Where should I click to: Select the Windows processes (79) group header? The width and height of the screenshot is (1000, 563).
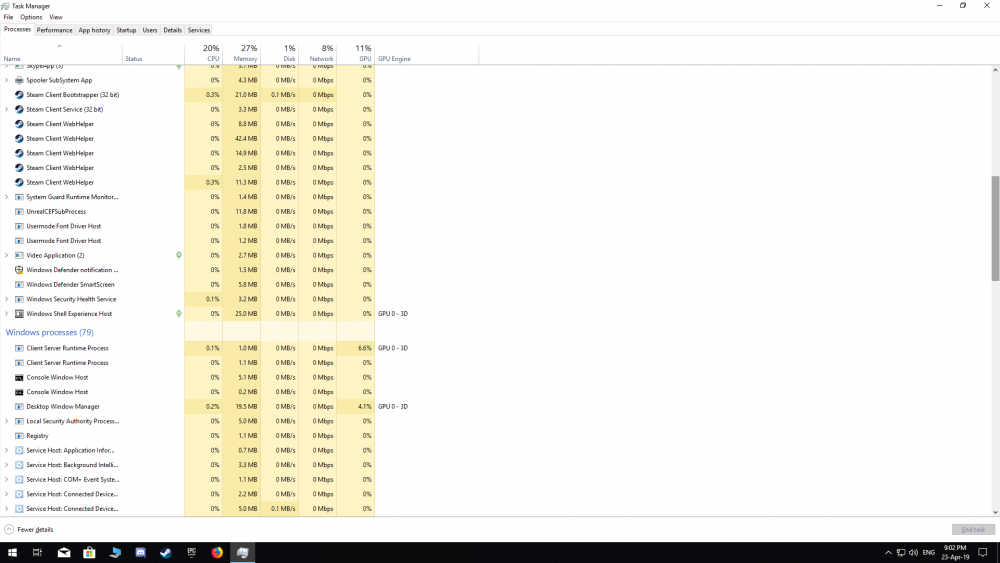point(50,332)
